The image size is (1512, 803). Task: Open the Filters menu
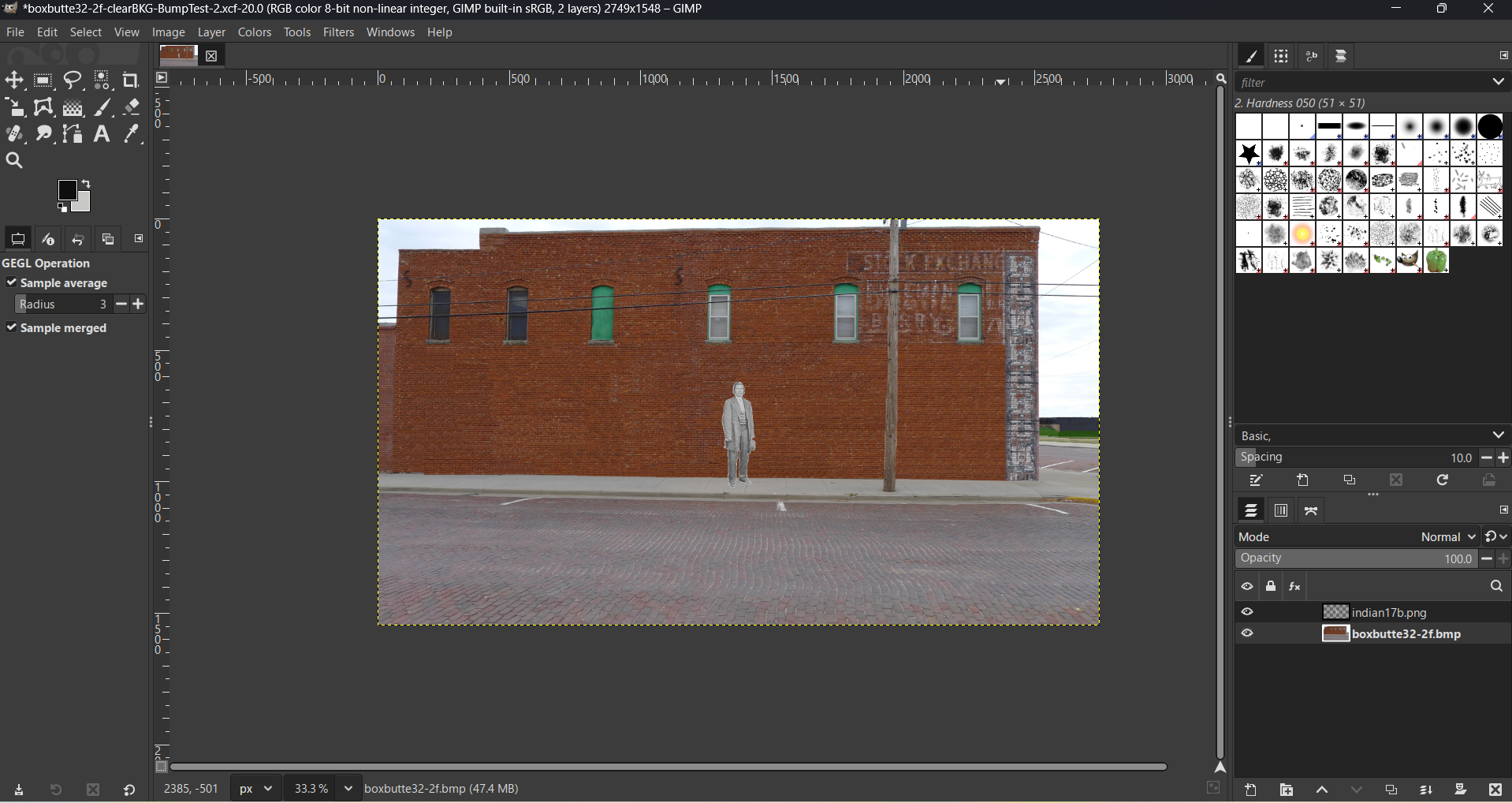(x=338, y=32)
